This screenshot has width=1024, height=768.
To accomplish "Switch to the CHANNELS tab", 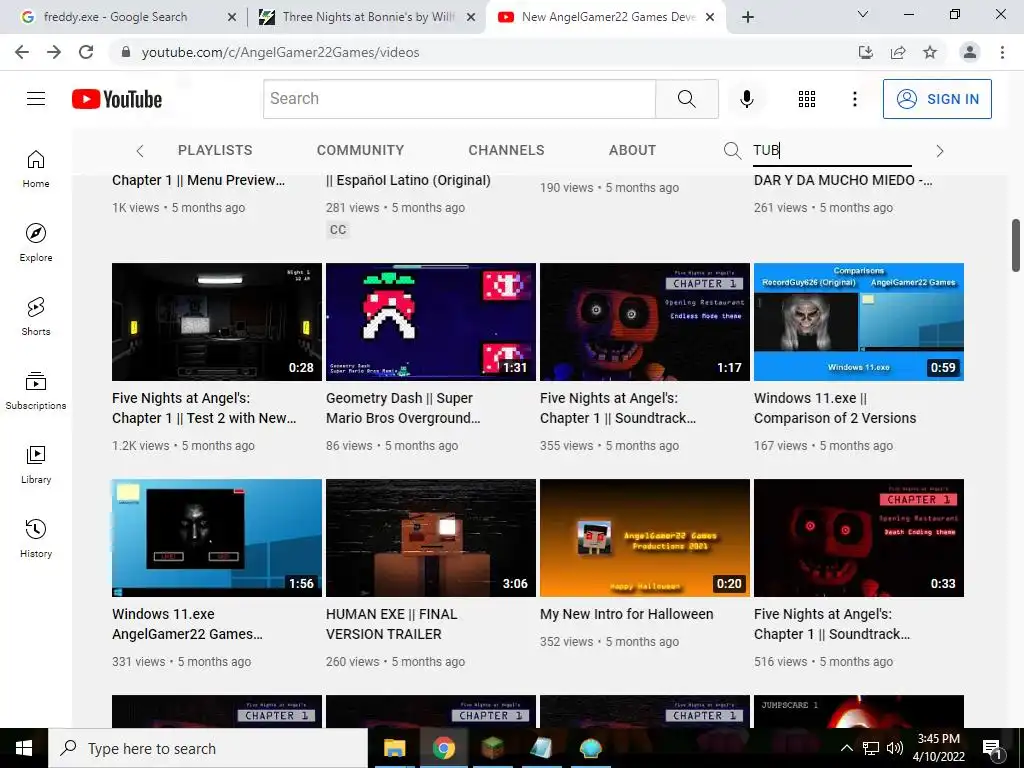I will coord(506,150).
